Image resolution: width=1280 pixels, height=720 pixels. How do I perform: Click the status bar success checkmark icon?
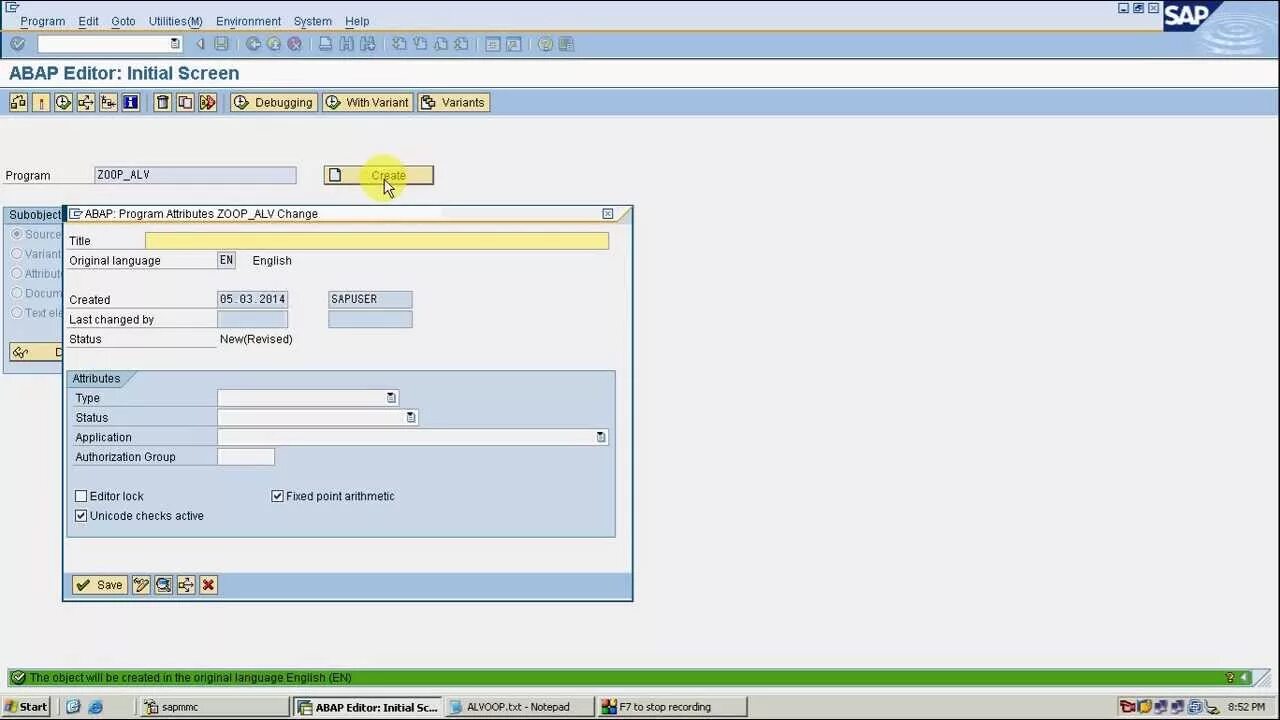(18, 677)
